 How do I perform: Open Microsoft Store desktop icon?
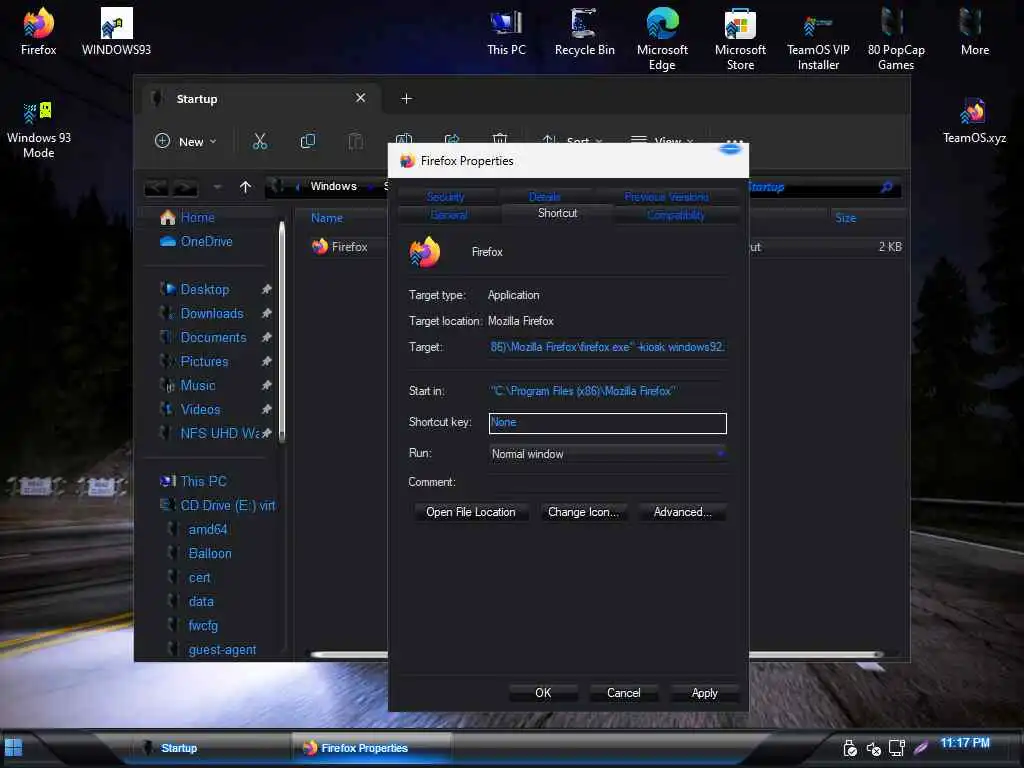740,39
